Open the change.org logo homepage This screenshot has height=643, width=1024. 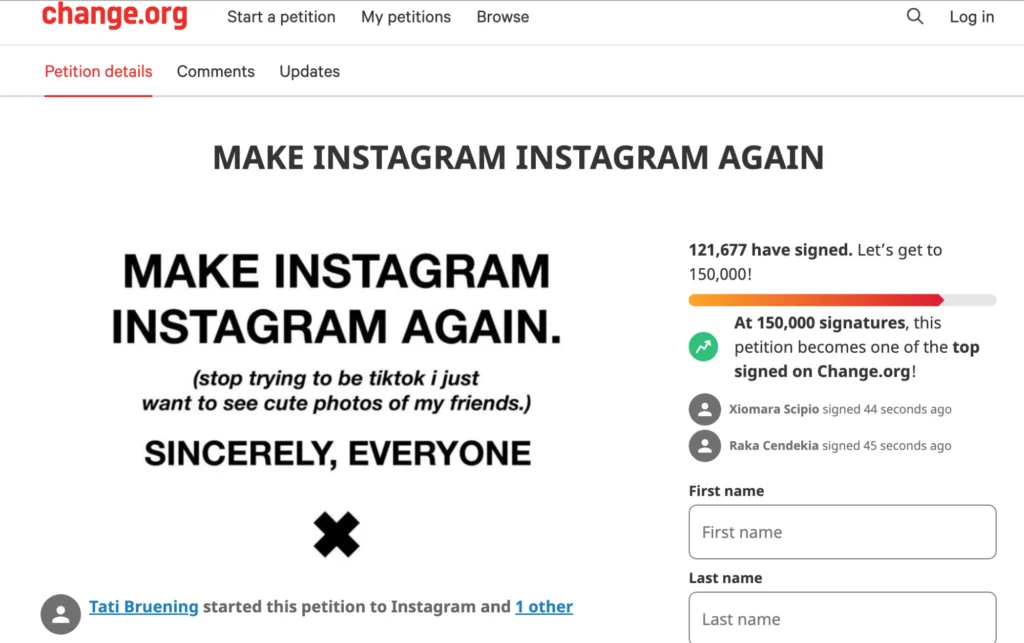(x=115, y=15)
